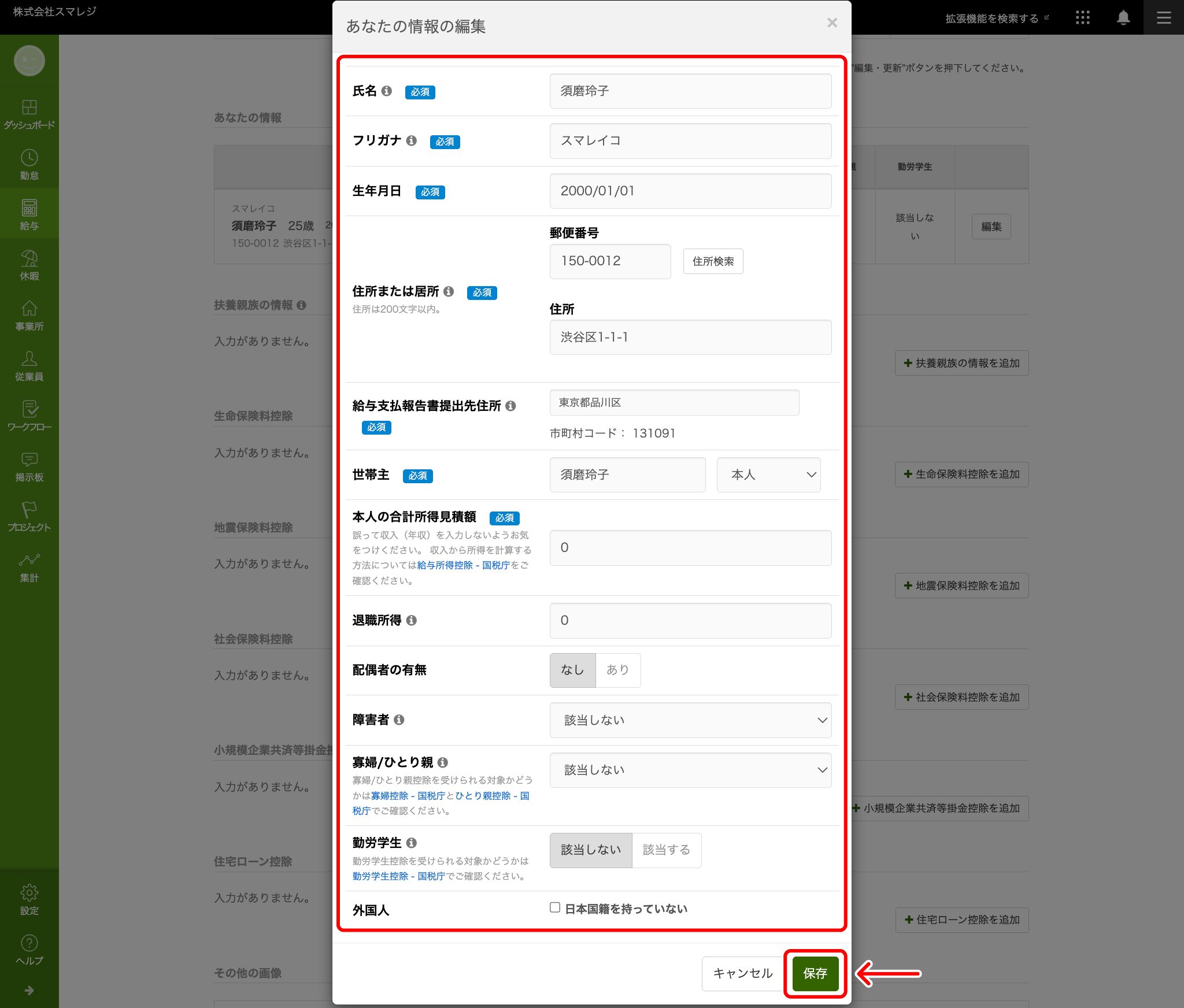
Task: Open the apps grid icon in header
Action: click(1082, 18)
